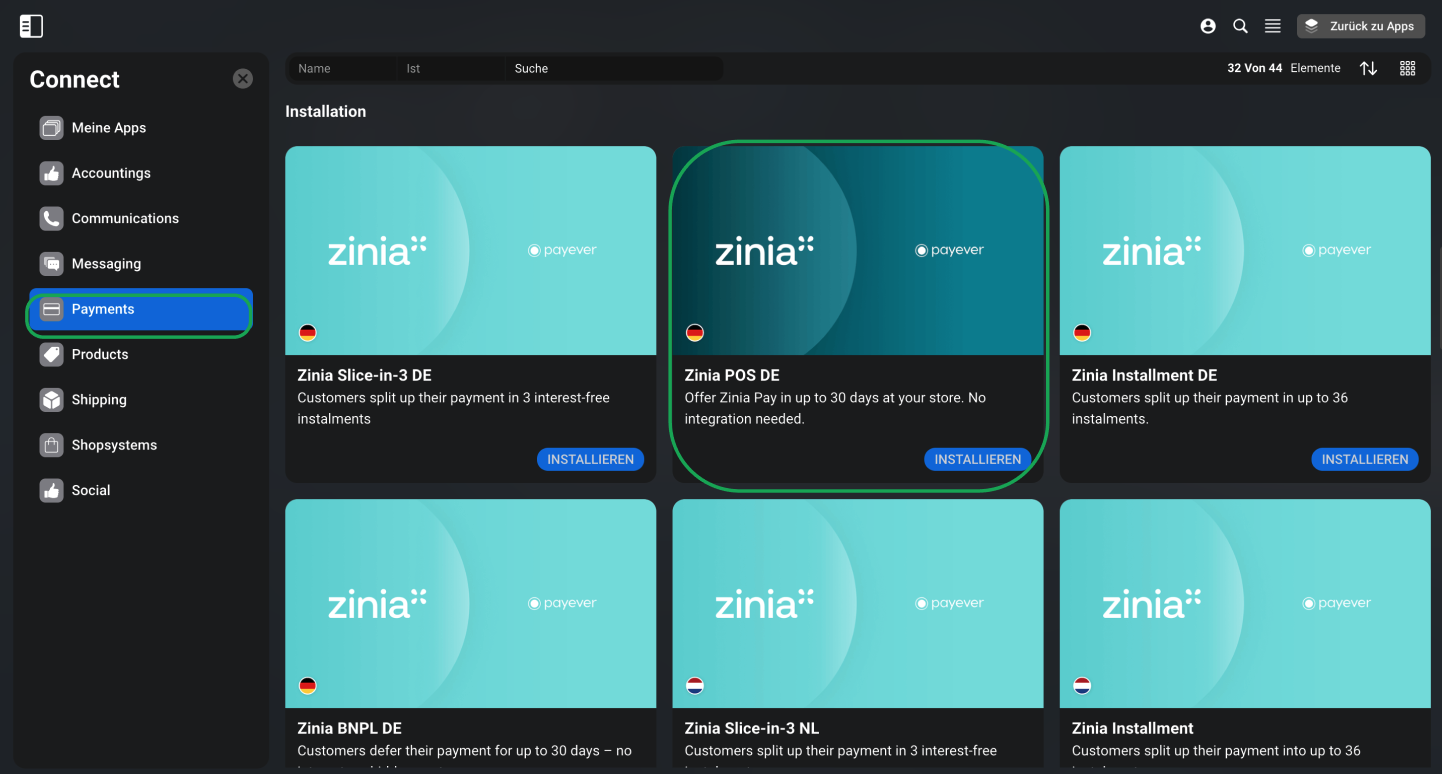Toggle the sidebar panel icon
The image size is (1442, 774).
pyautogui.click(x=31, y=26)
